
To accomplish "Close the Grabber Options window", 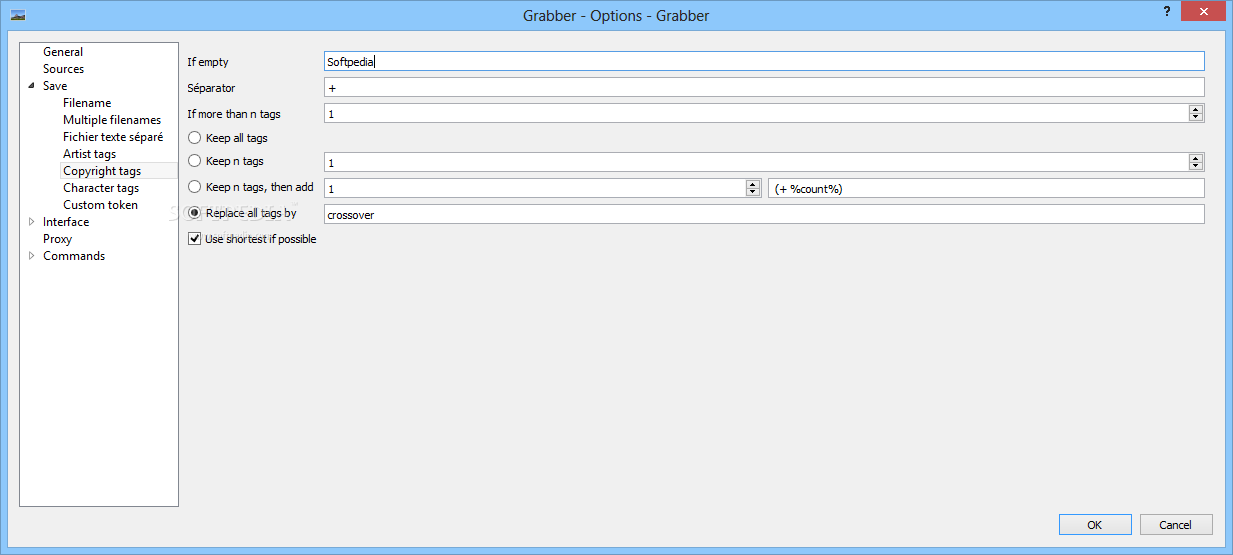I will tap(1203, 10).
